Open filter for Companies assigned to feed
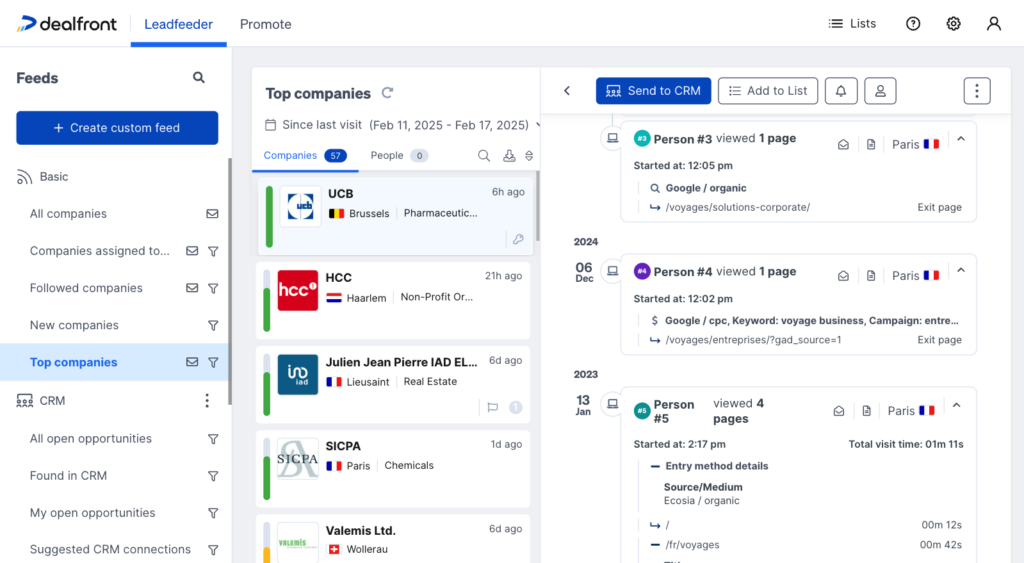 213,251
